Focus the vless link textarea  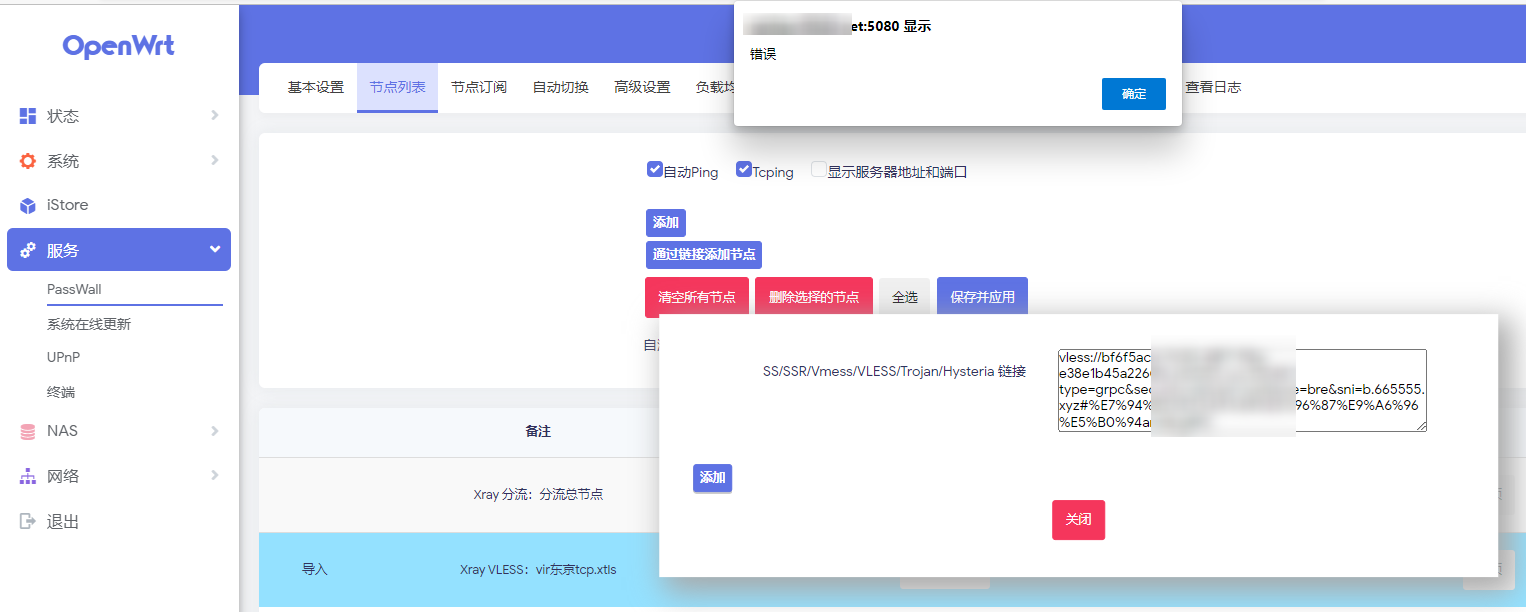tap(1242, 390)
